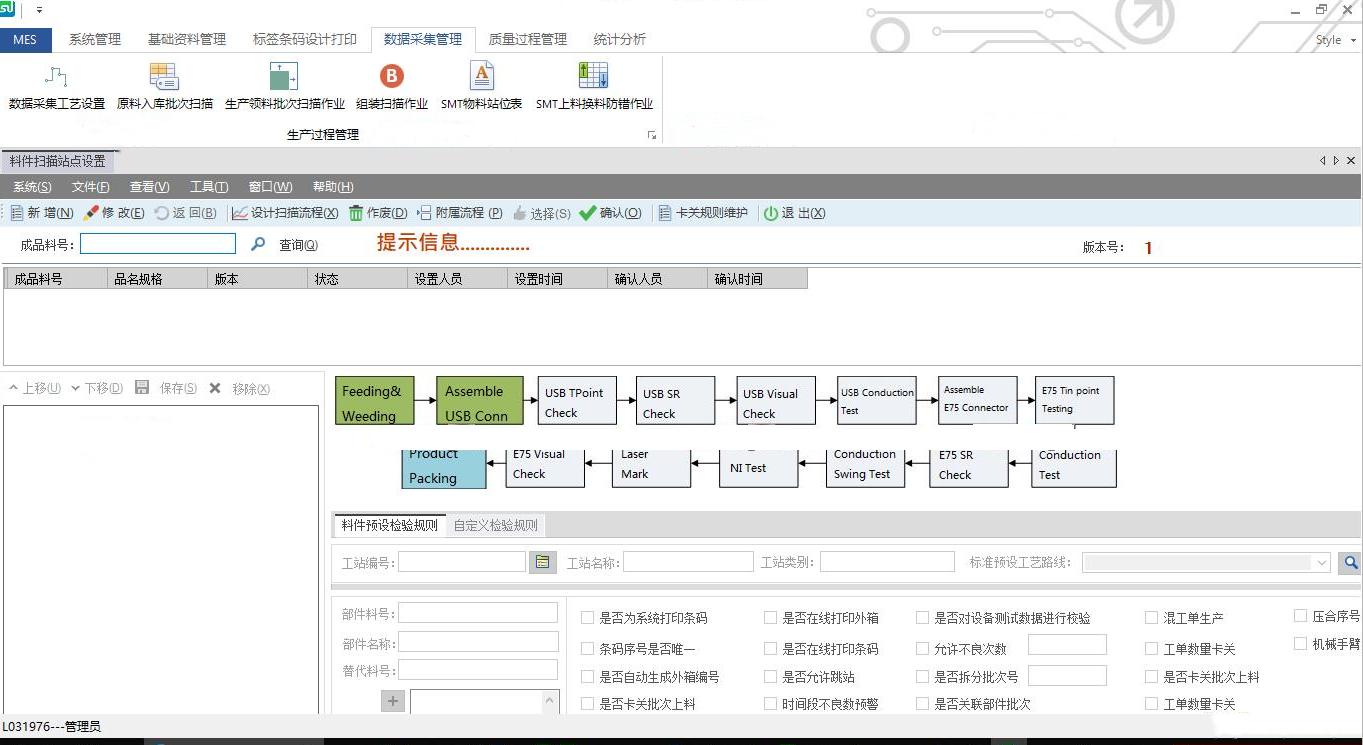The width and height of the screenshot is (1363, 745).
Task: Tick the 是否在线打印外箱 checkbox
Action: click(770, 618)
